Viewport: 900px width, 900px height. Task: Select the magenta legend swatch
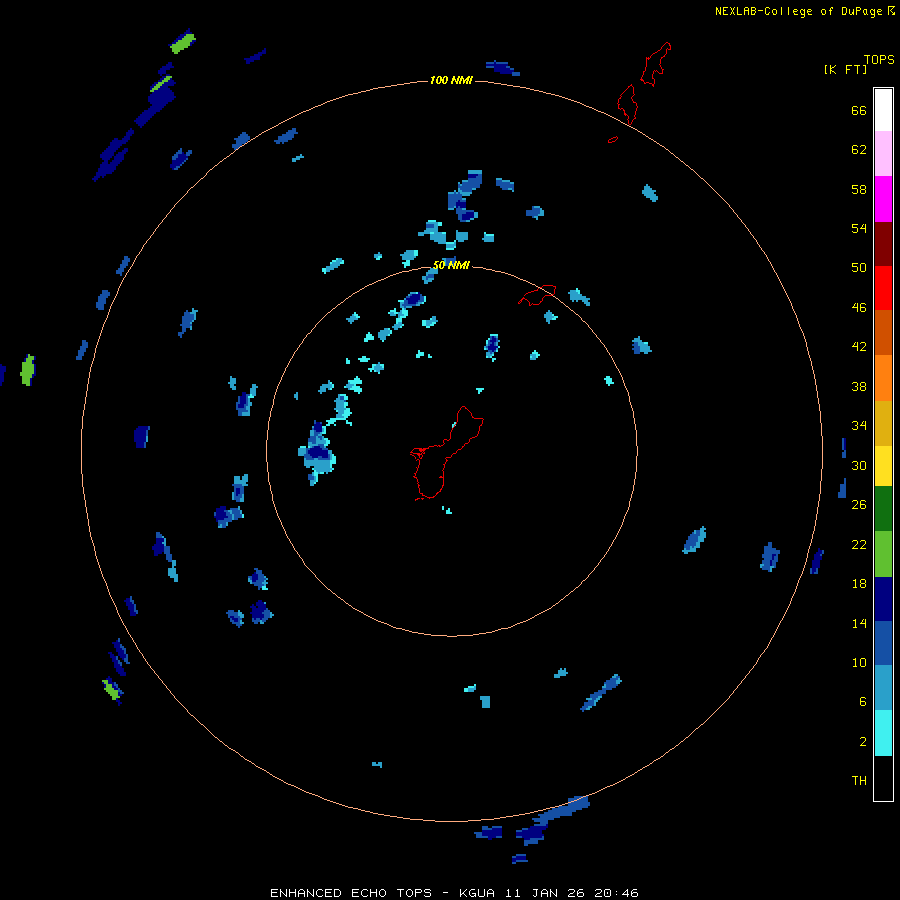pyautogui.click(x=883, y=199)
